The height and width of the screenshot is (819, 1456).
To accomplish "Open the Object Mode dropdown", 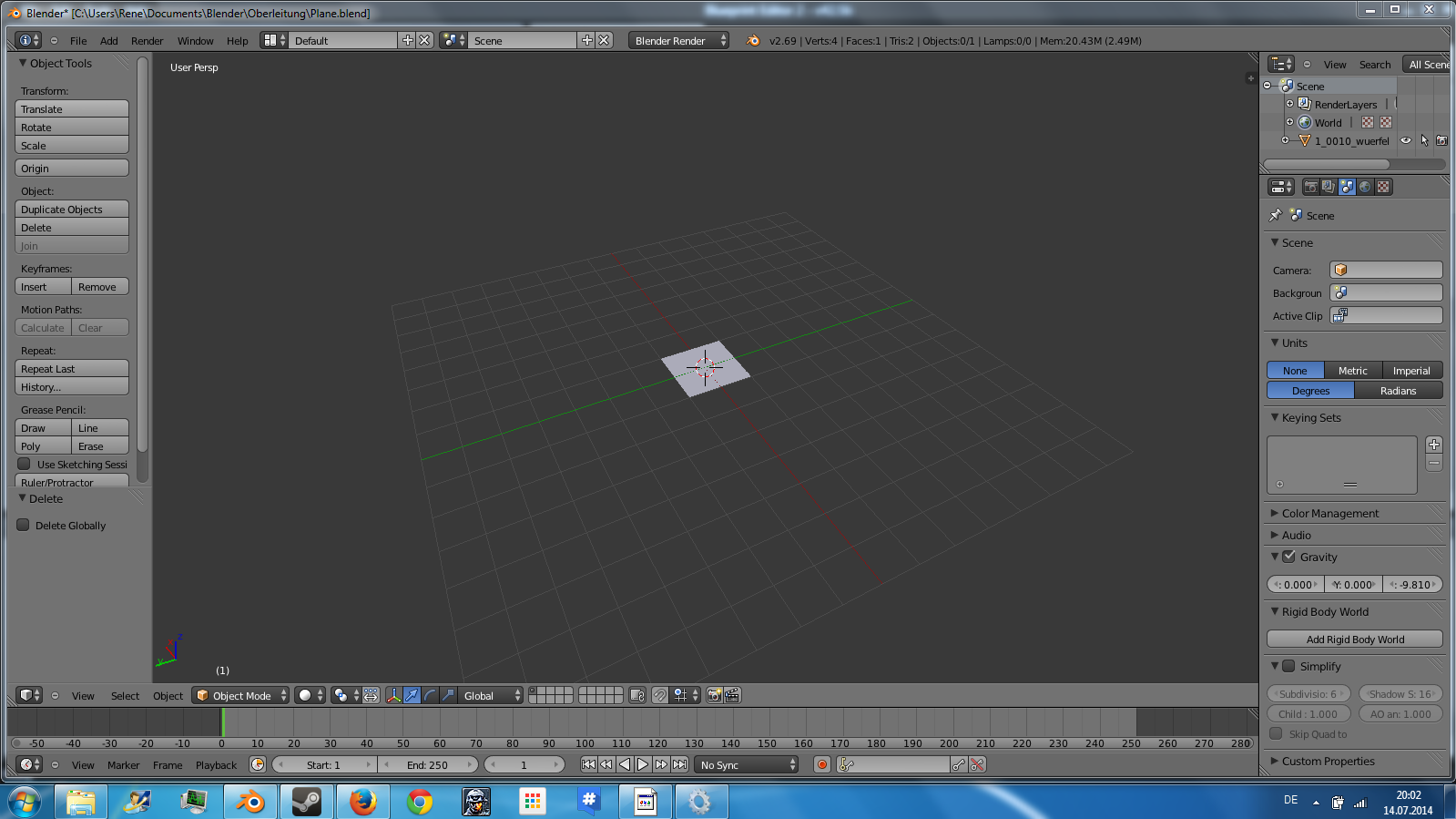I will click(x=240, y=695).
